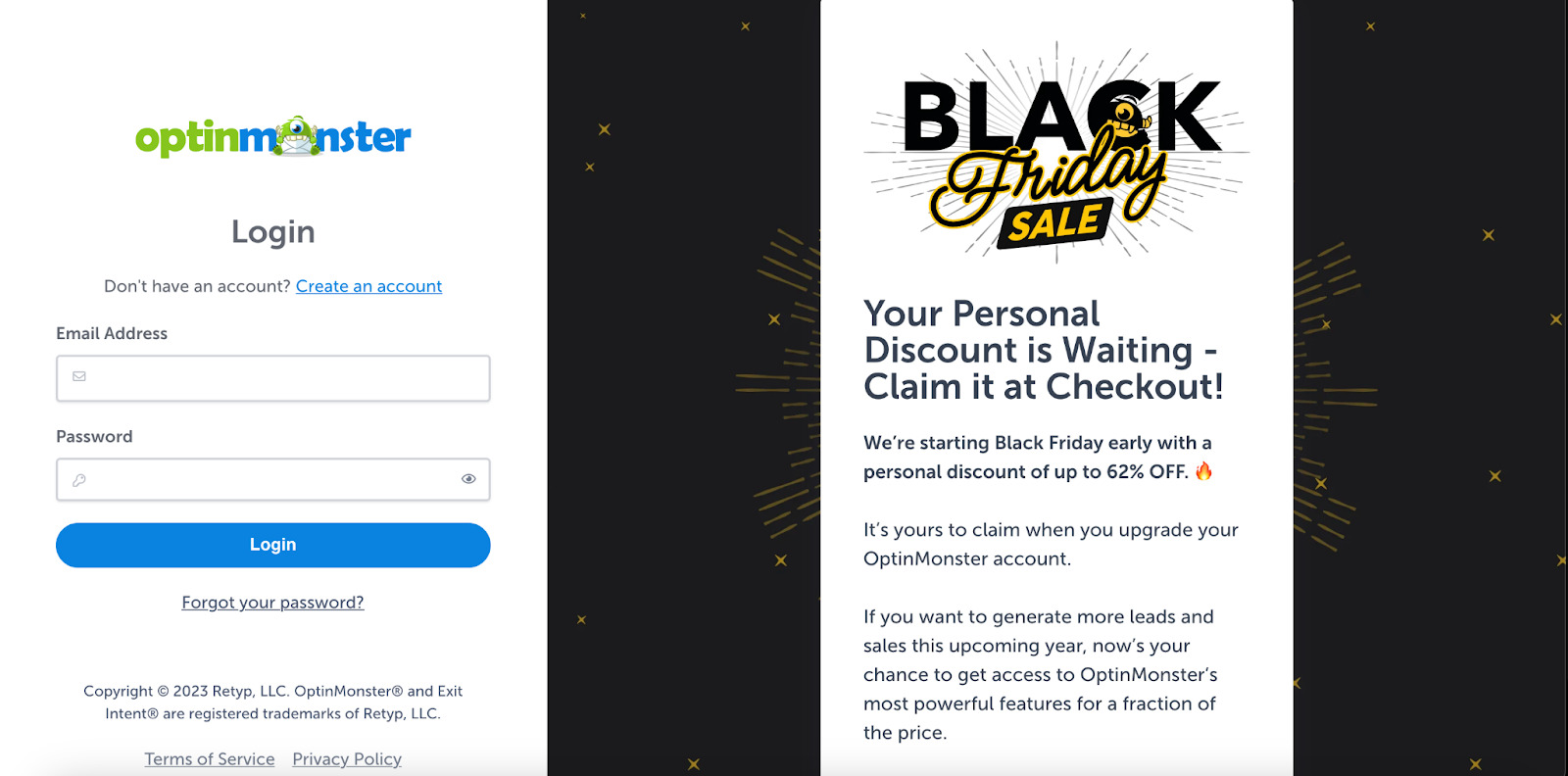The image size is (1568, 776).
Task: Click the Email Address label
Action: click(112, 333)
